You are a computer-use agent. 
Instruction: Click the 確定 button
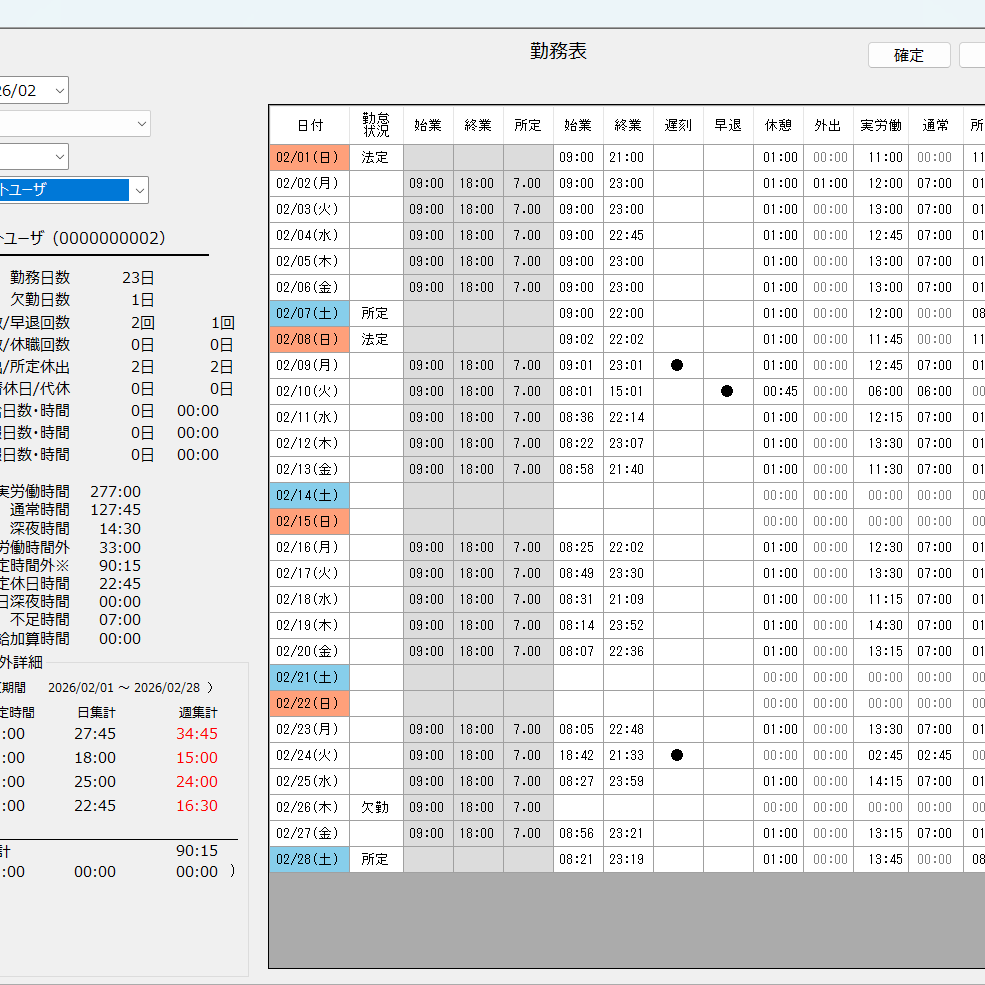pyautogui.click(x=908, y=55)
